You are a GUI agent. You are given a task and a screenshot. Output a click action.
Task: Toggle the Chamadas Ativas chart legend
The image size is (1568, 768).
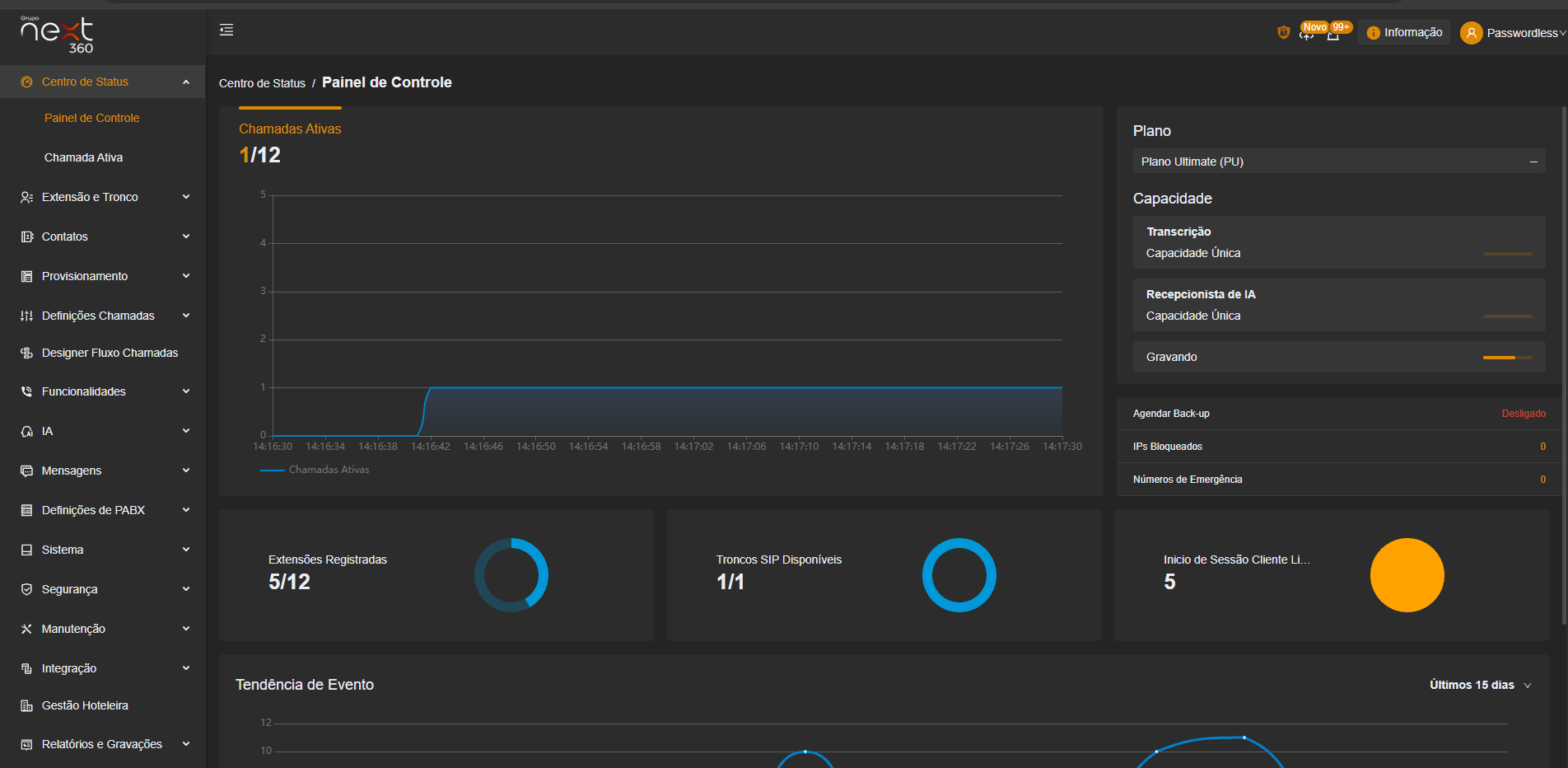315,470
